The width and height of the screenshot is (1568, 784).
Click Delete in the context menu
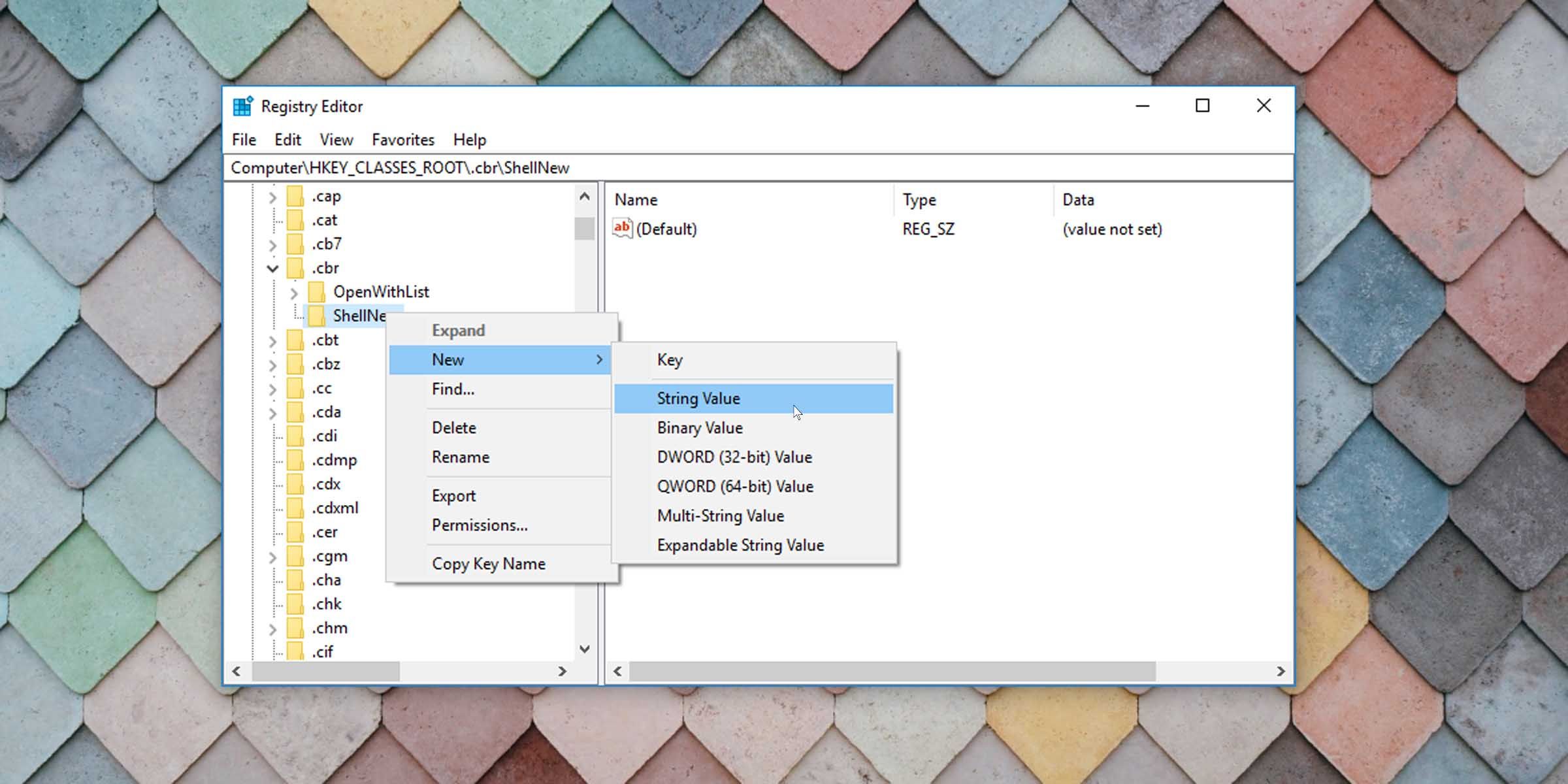tap(500, 428)
